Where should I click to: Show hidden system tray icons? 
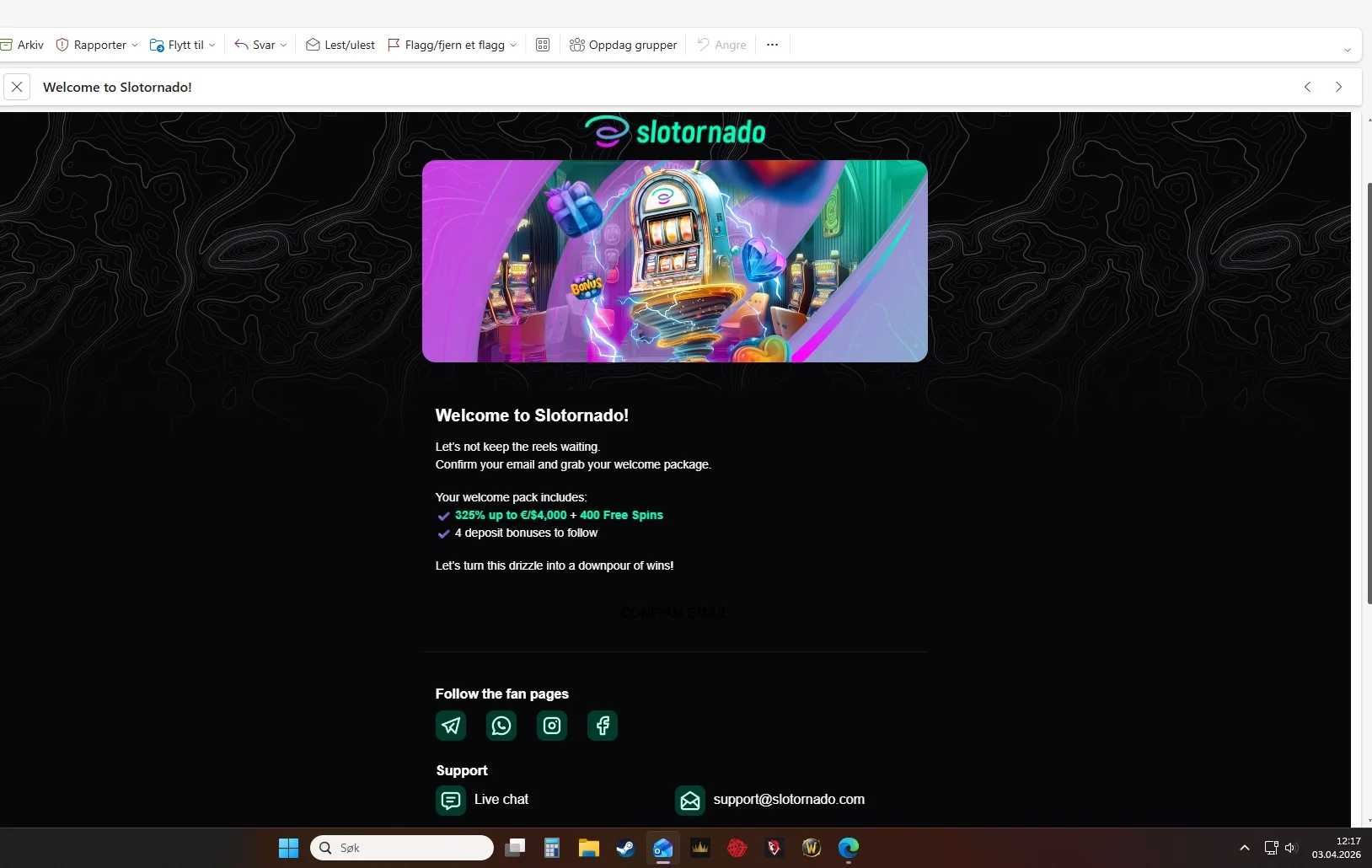point(1245,848)
